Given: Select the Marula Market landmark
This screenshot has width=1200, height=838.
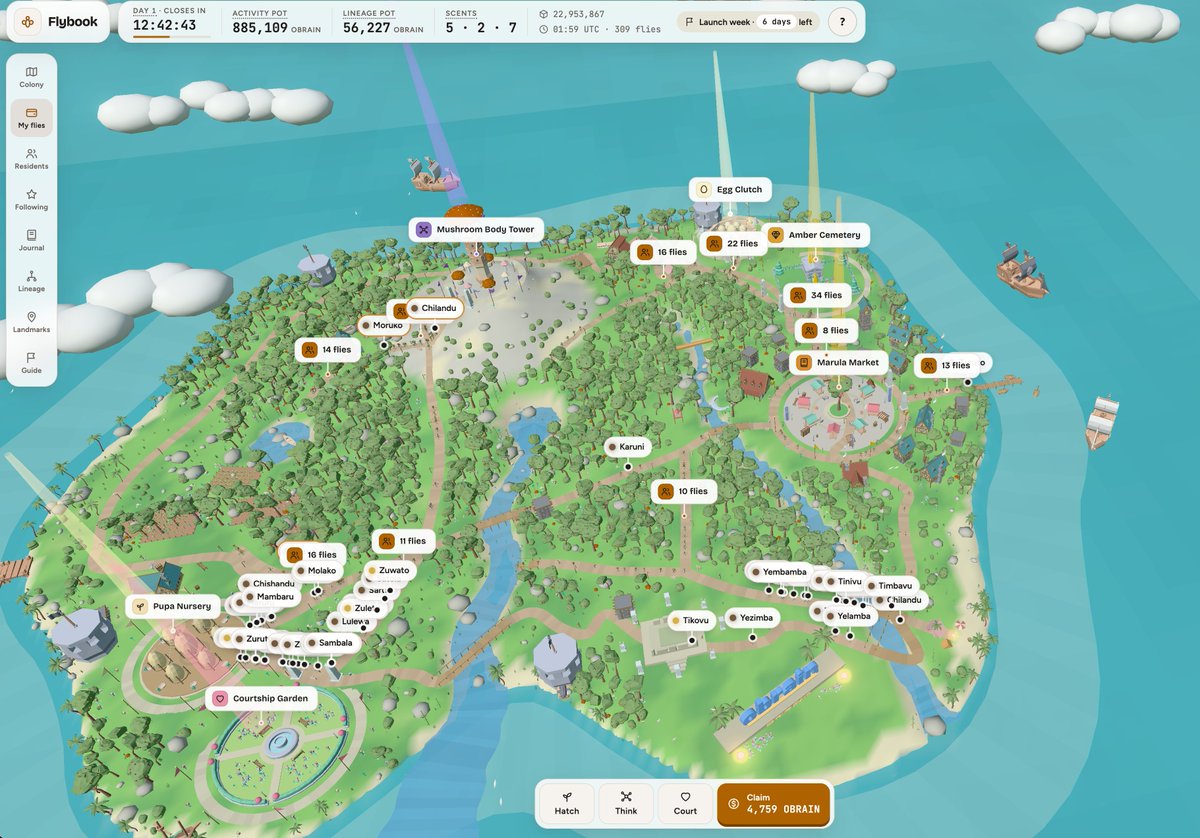Looking at the screenshot, I should pyautogui.click(x=838, y=362).
